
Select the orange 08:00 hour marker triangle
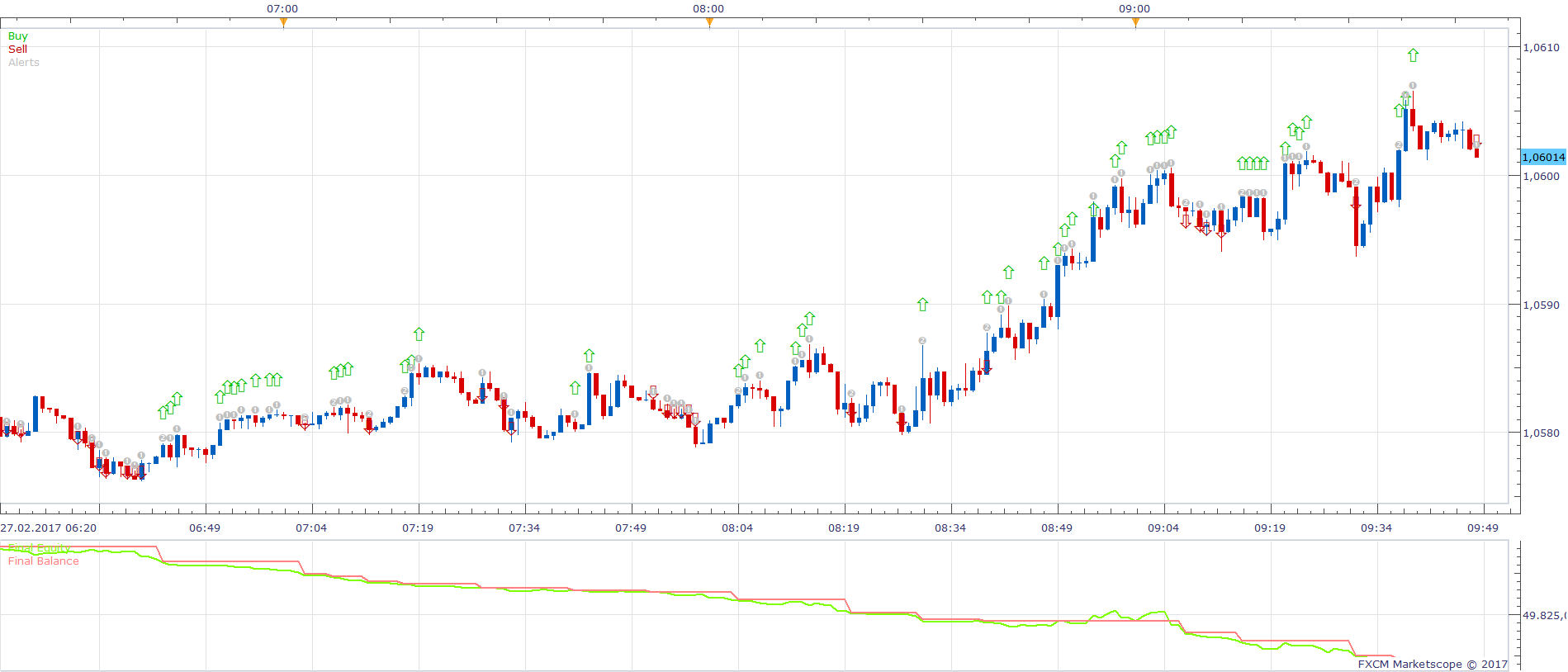pyautogui.click(x=709, y=22)
